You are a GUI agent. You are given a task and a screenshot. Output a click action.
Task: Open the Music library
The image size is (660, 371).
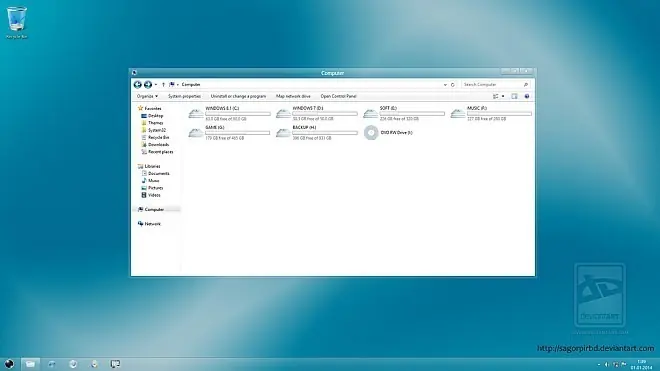150,181
